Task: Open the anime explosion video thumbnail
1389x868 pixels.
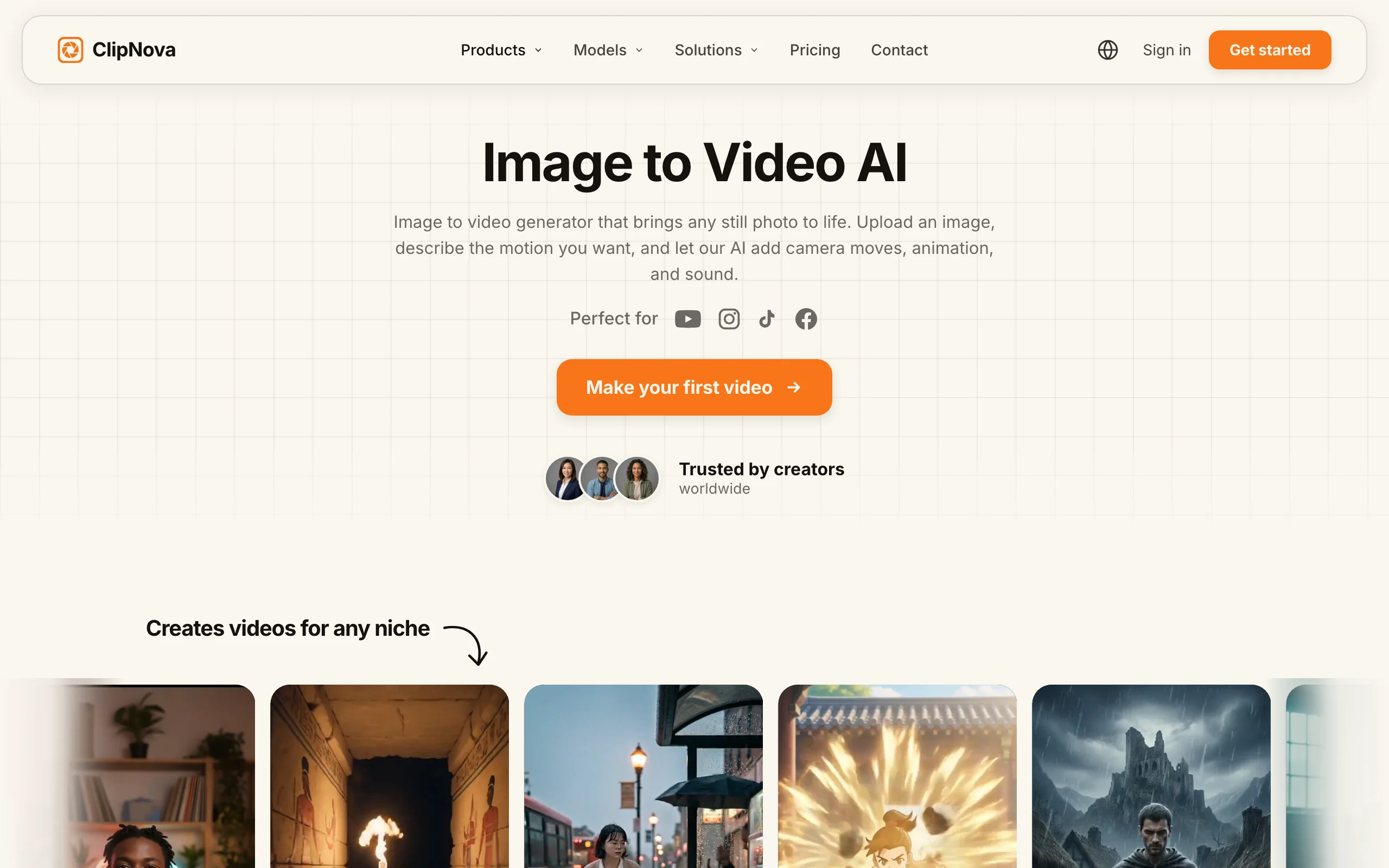Action: 897,776
